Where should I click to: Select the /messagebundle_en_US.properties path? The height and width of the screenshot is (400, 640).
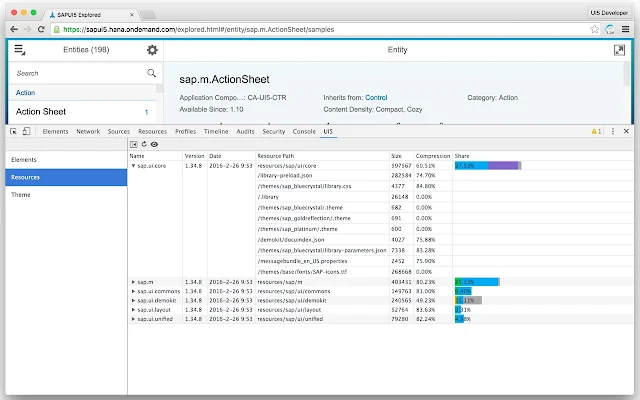click(302, 261)
